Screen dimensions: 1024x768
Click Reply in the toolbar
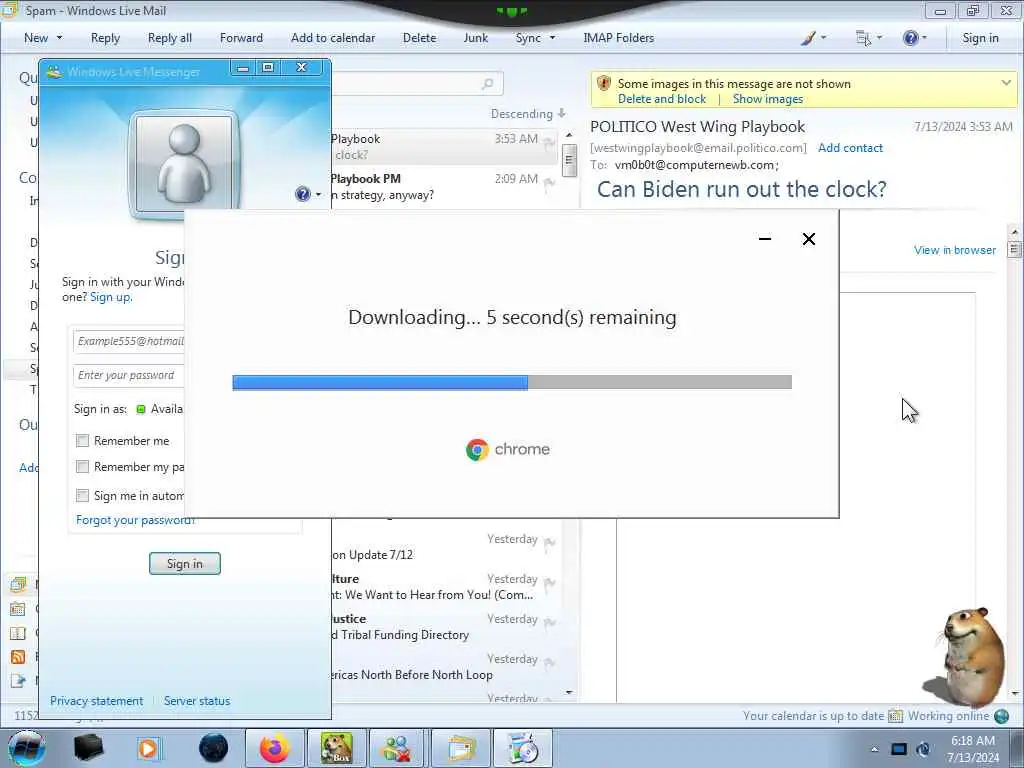105,38
